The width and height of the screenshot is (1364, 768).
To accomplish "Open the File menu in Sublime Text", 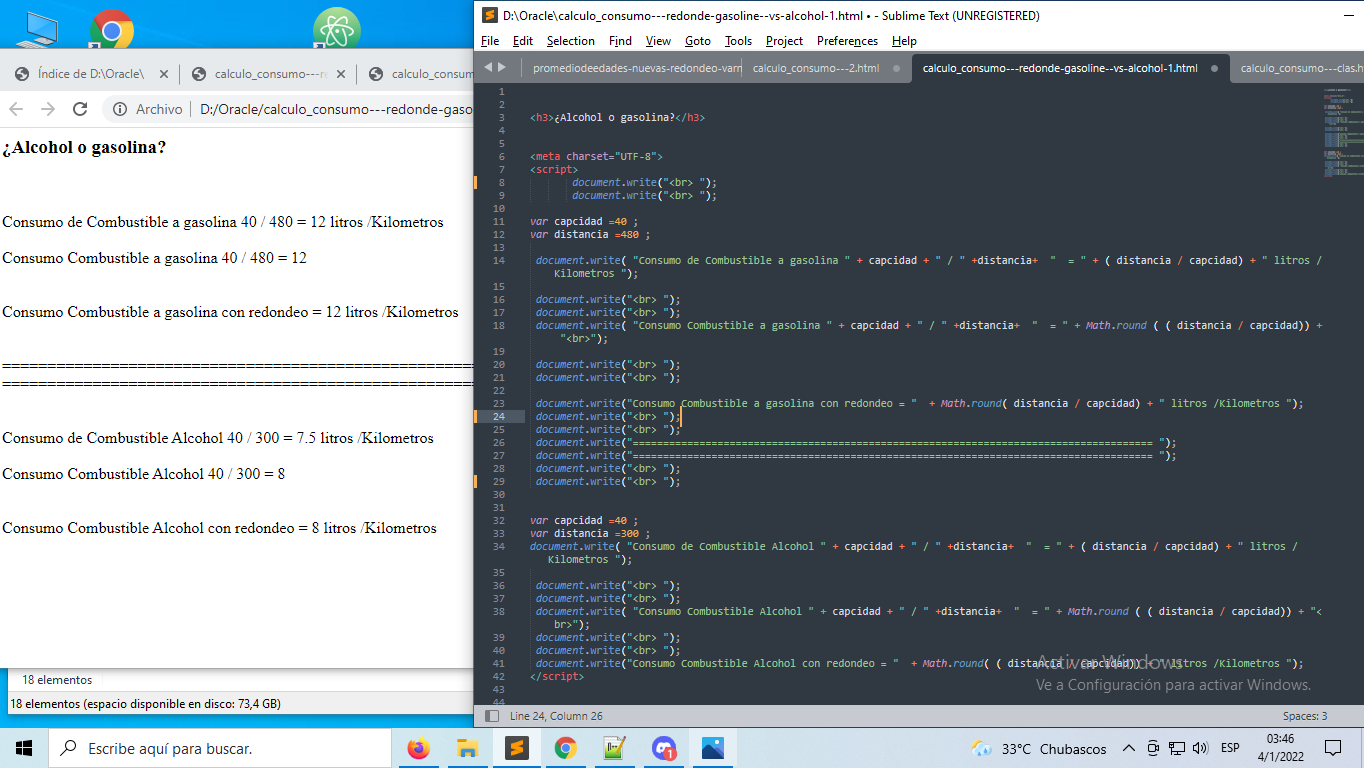I will coord(490,41).
